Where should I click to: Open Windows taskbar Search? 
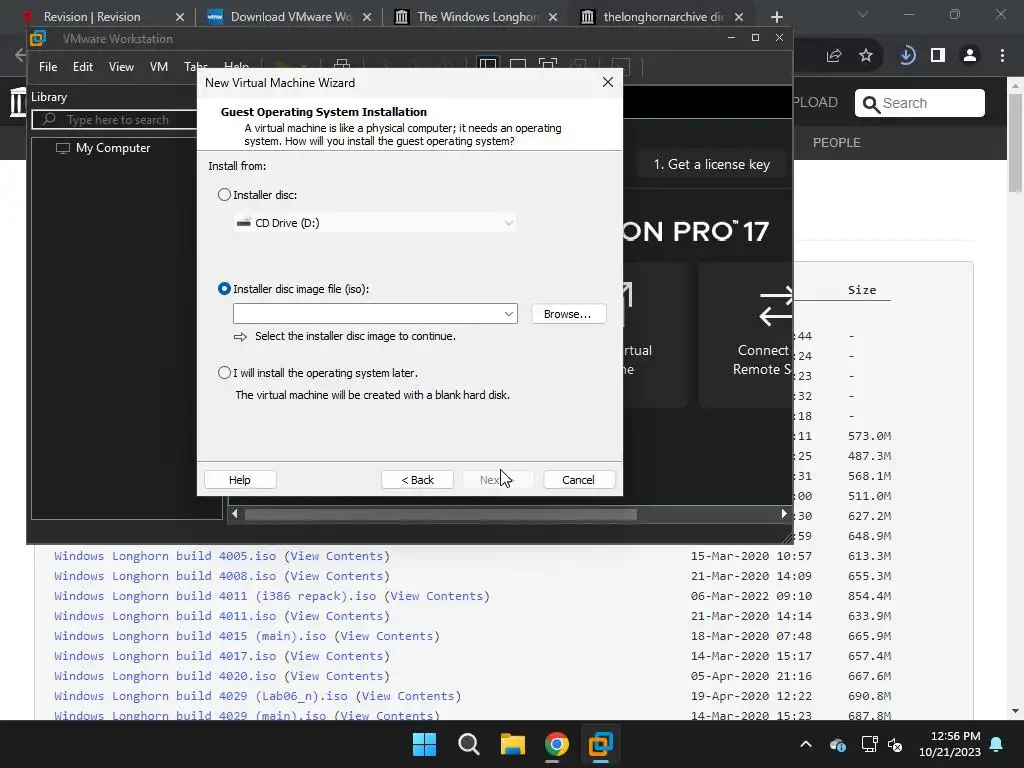tap(468, 744)
